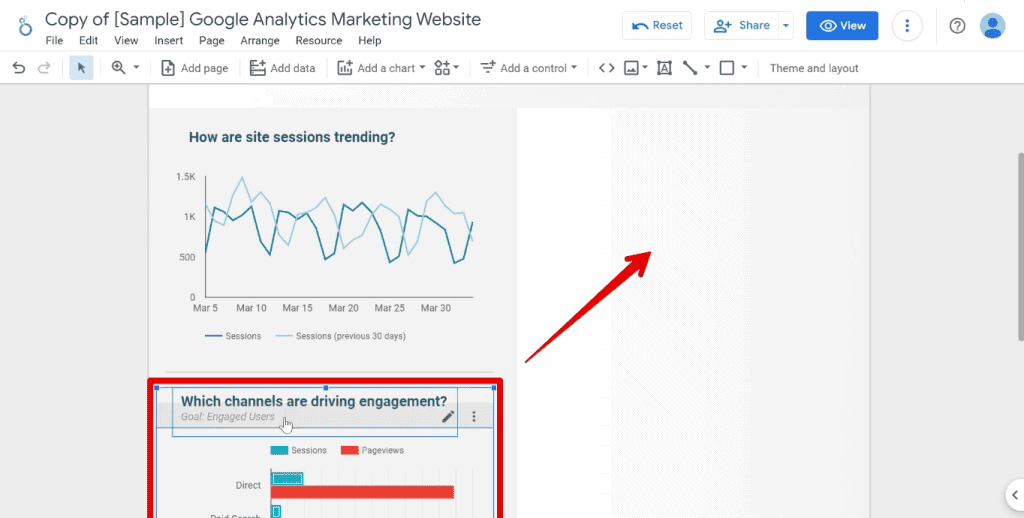Screen dimensions: 1024x518
Task: Click the red Direct pageviews bar
Action: click(362, 492)
